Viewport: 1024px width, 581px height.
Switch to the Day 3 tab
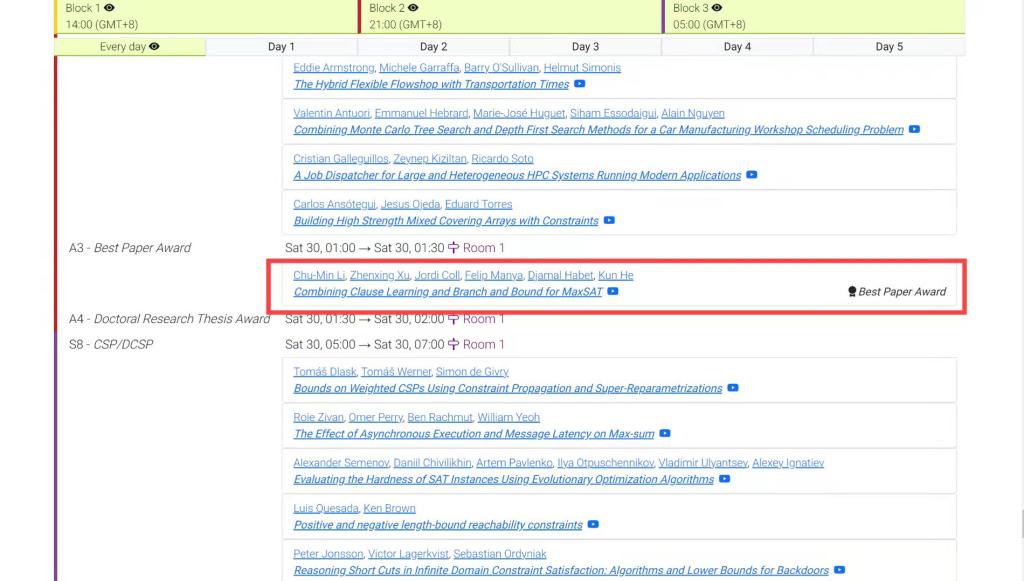pyautogui.click(x=585, y=47)
